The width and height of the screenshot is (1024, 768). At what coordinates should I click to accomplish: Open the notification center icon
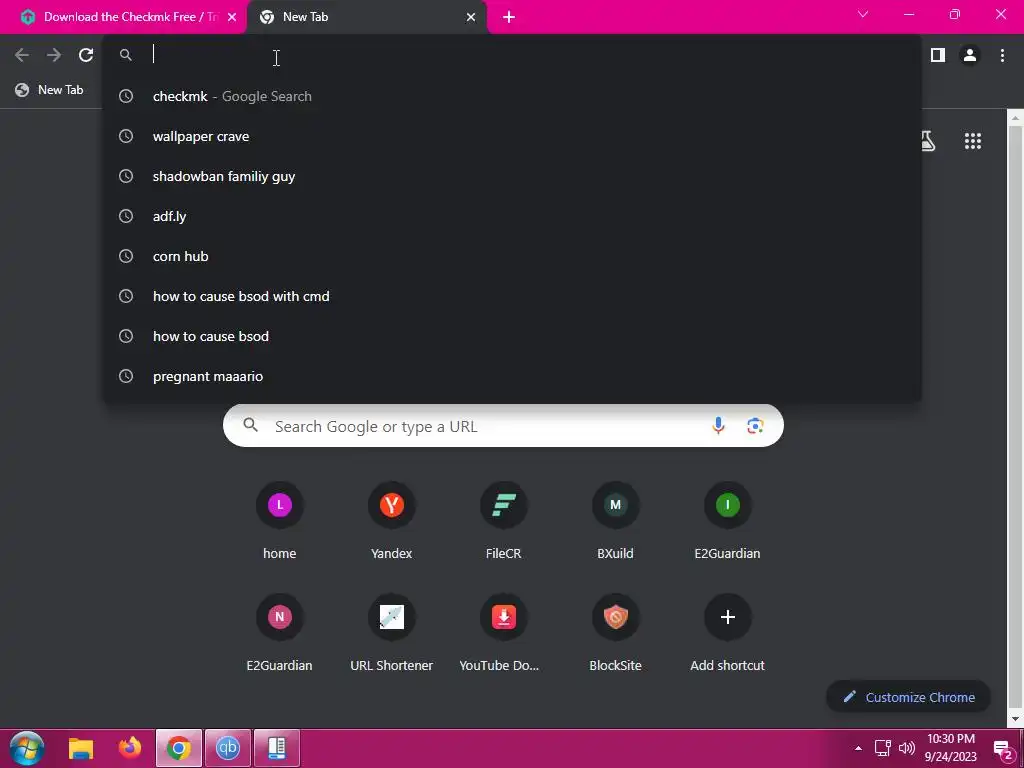[1003, 750]
